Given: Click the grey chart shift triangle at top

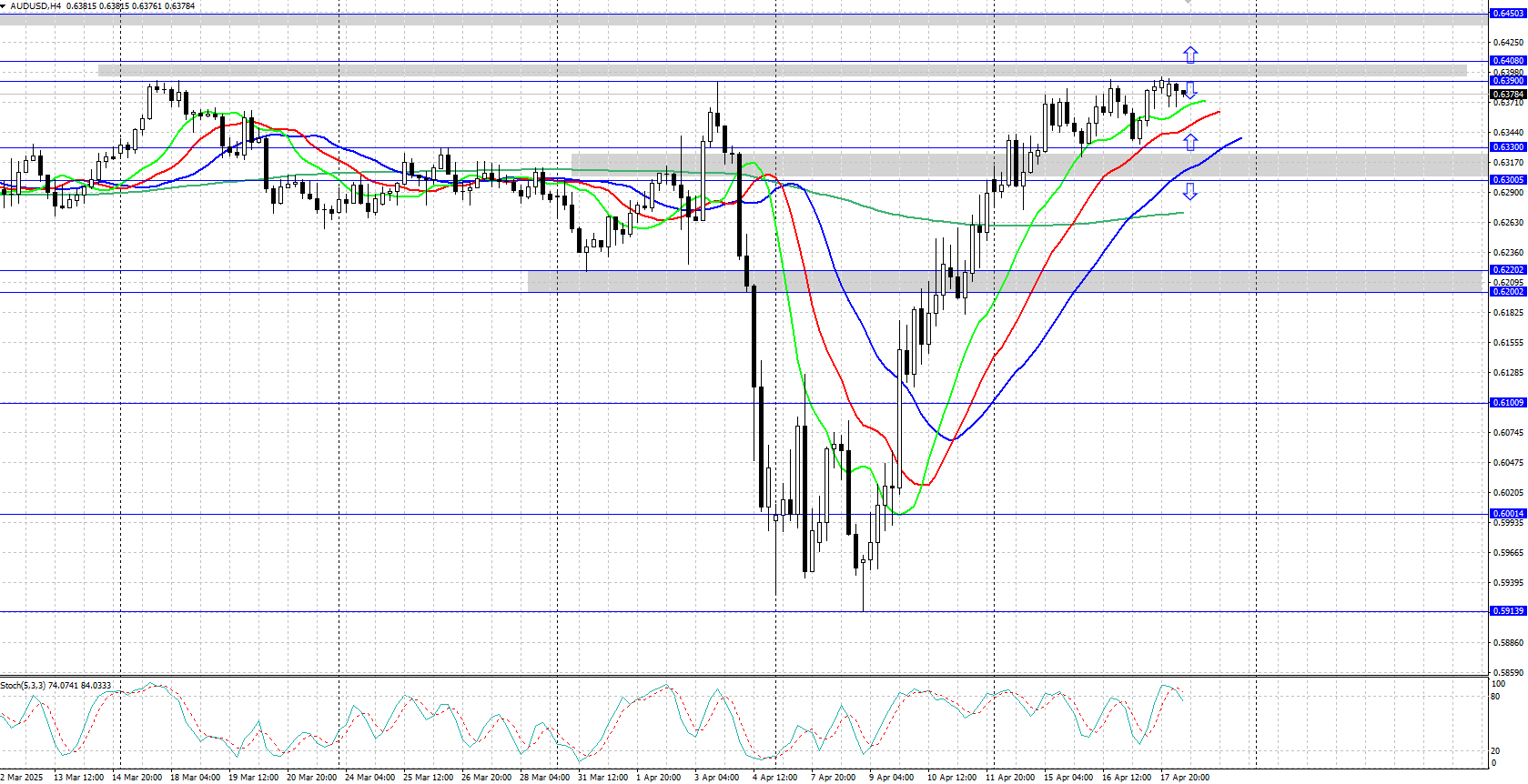Looking at the screenshot, I should point(1188,3).
